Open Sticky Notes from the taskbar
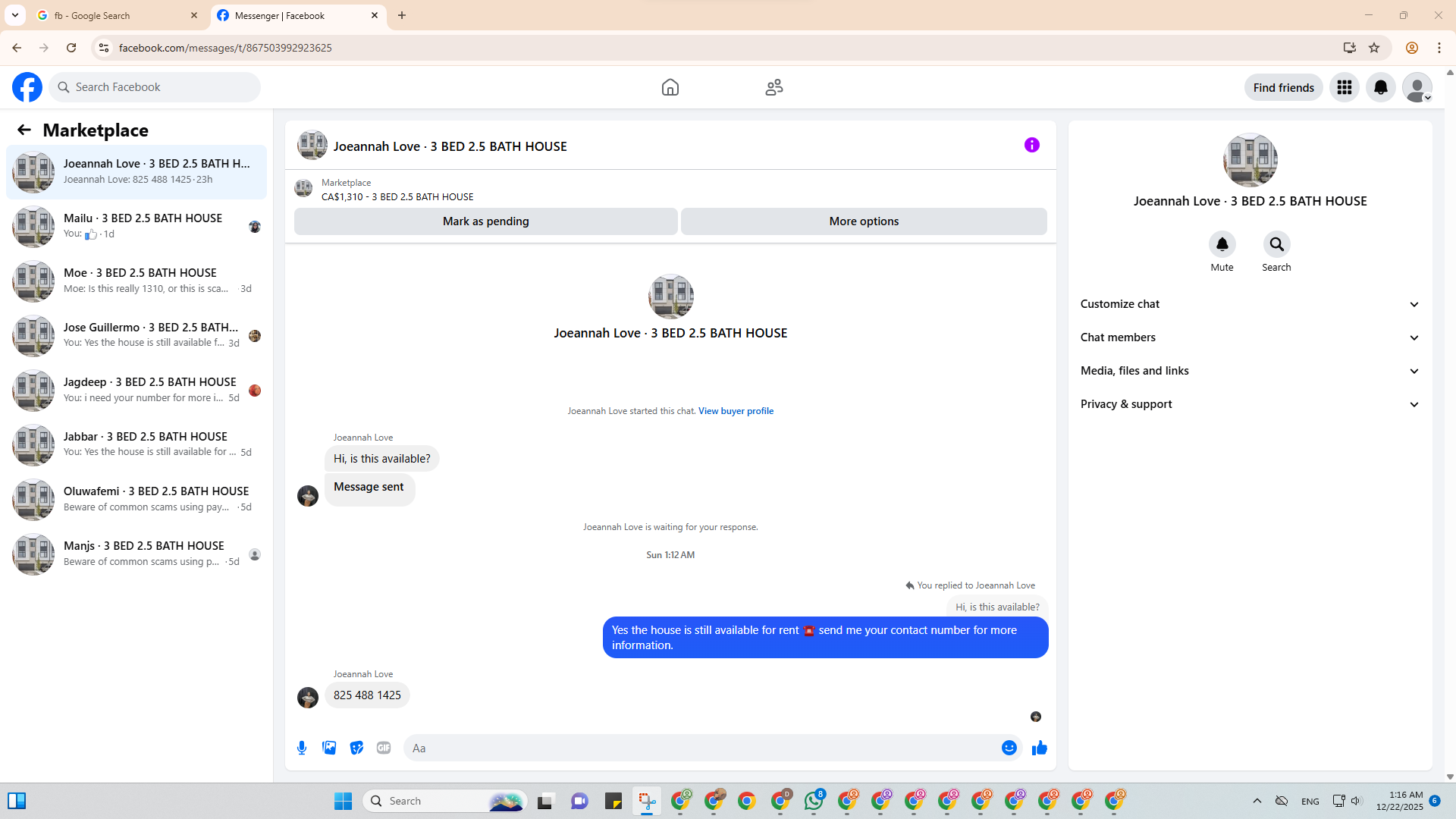The width and height of the screenshot is (1456, 819). tap(613, 801)
